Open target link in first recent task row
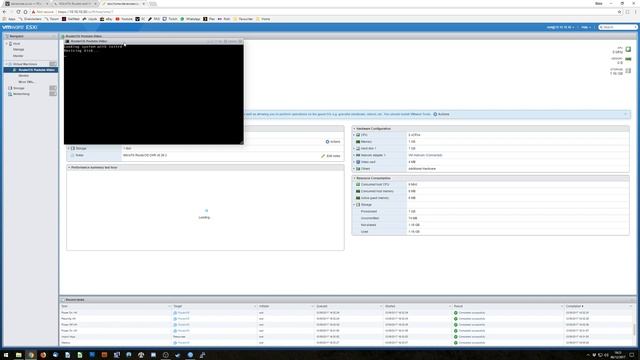 coord(183,313)
